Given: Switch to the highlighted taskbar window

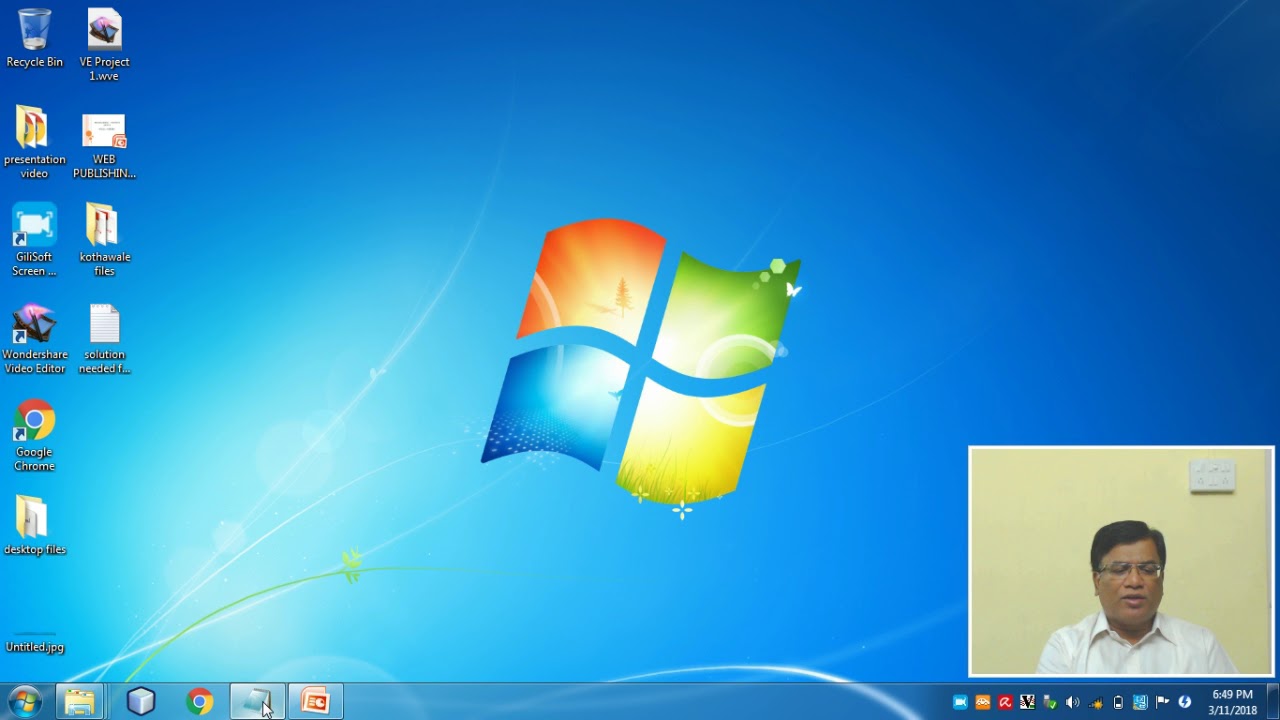Looking at the screenshot, I should (x=258, y=702).
